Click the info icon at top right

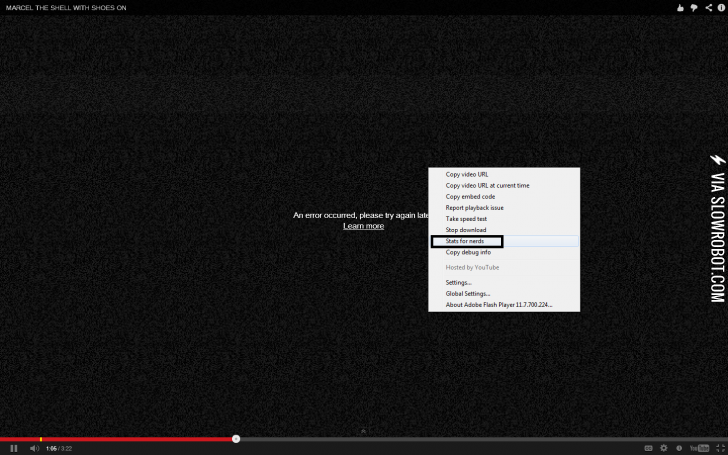pos(720,7)
